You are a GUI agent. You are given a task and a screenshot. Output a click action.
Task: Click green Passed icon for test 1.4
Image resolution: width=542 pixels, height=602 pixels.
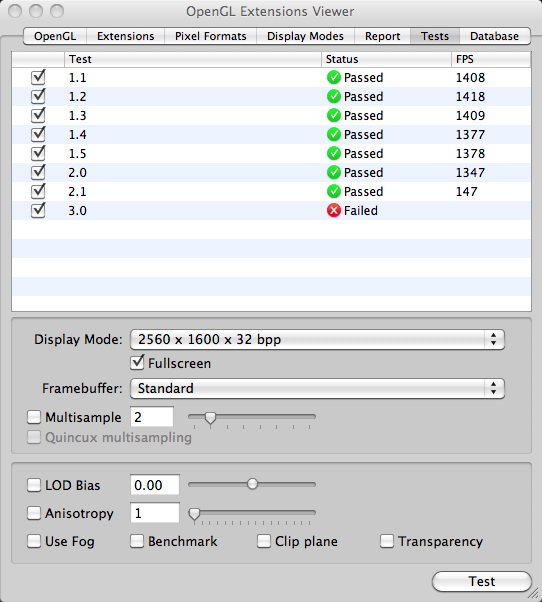coord(334,134)
